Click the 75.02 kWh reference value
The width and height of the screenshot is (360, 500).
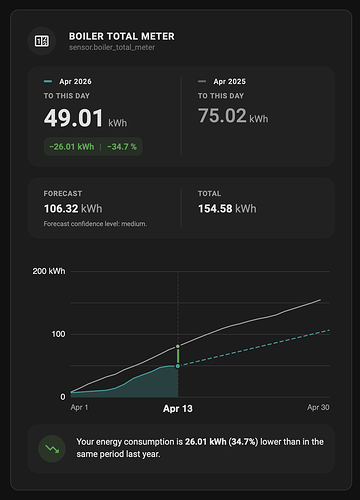233,116
